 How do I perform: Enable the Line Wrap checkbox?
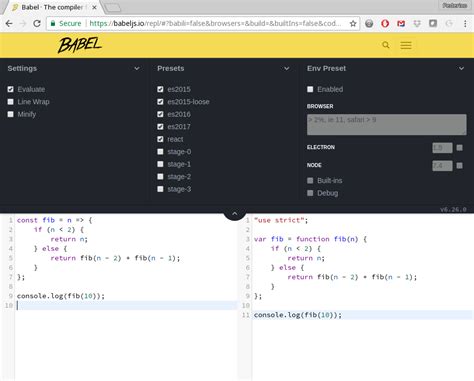click(11, 102)
